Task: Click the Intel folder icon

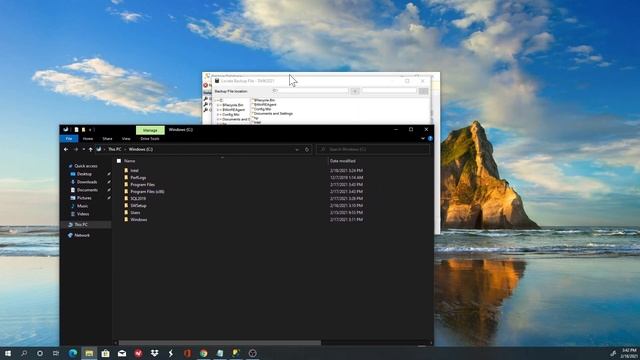Action: coord(126,170)
